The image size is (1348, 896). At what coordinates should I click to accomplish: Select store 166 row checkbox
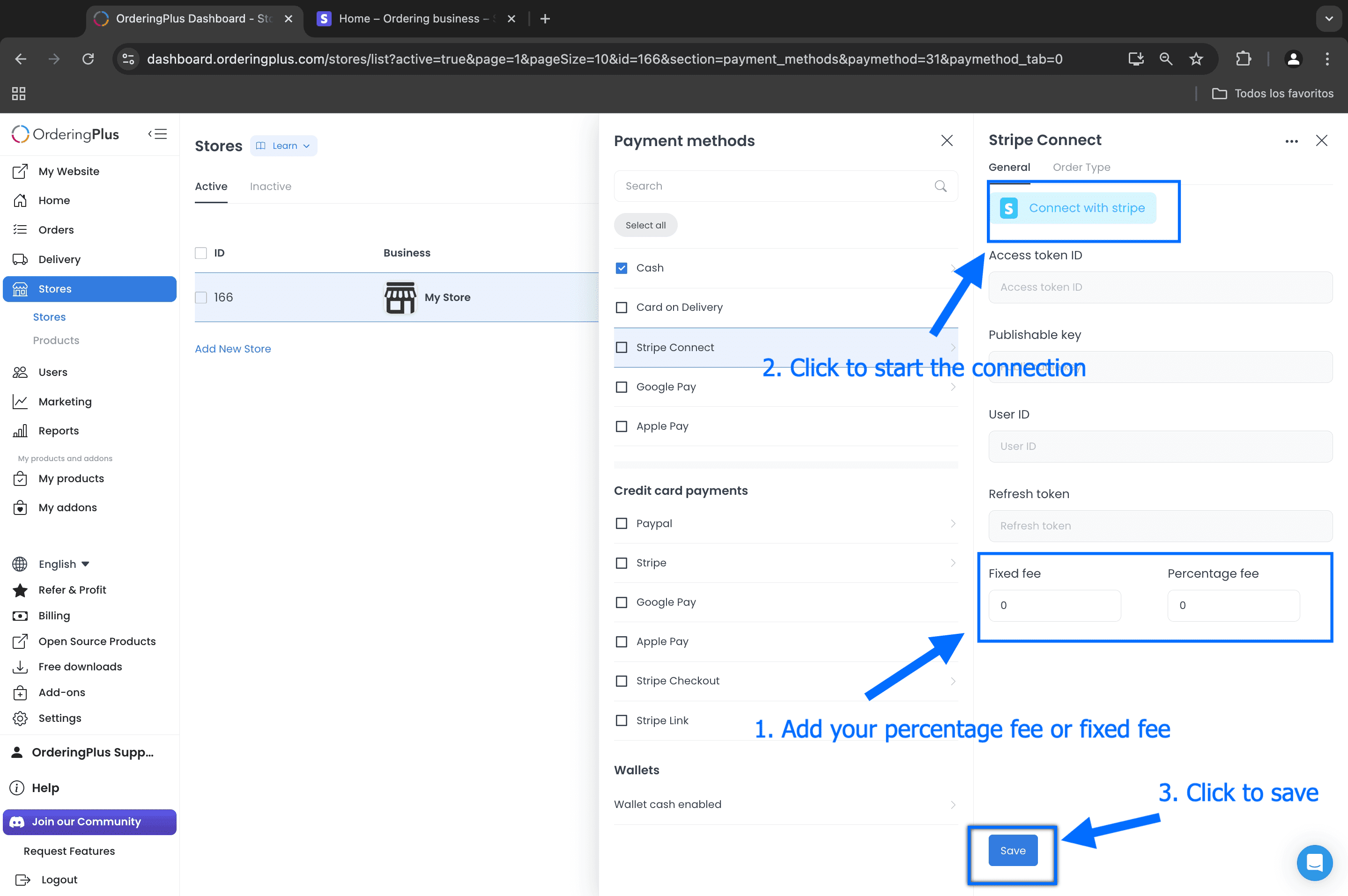(200, 297)
